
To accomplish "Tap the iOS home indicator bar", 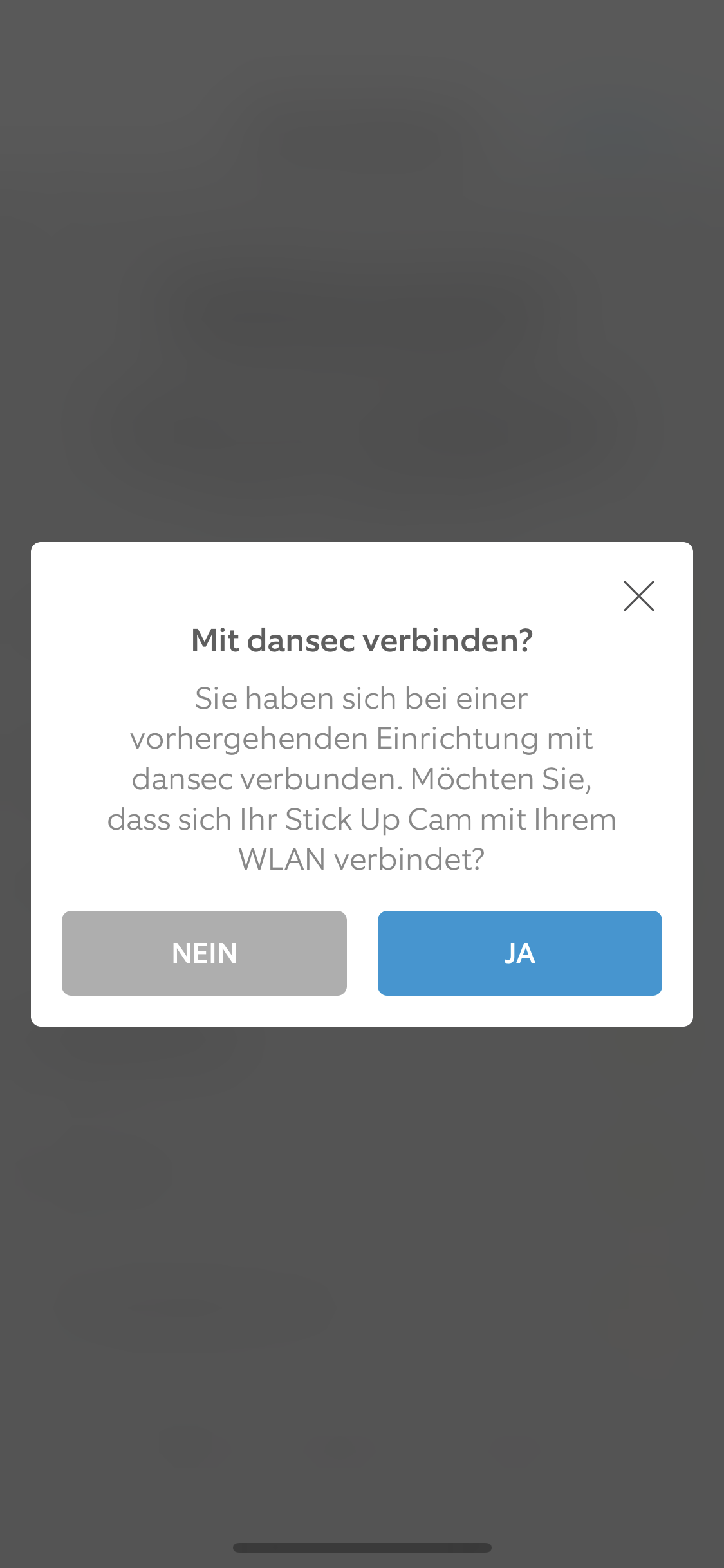I will tap(362, 1547).
